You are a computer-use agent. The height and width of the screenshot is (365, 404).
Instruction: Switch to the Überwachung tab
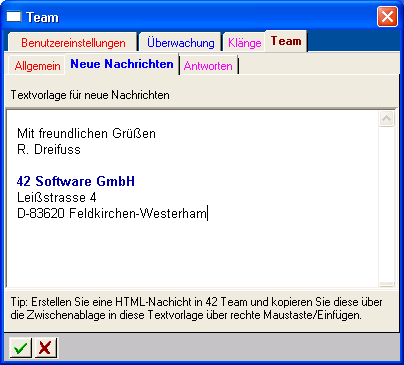point(180,43)
